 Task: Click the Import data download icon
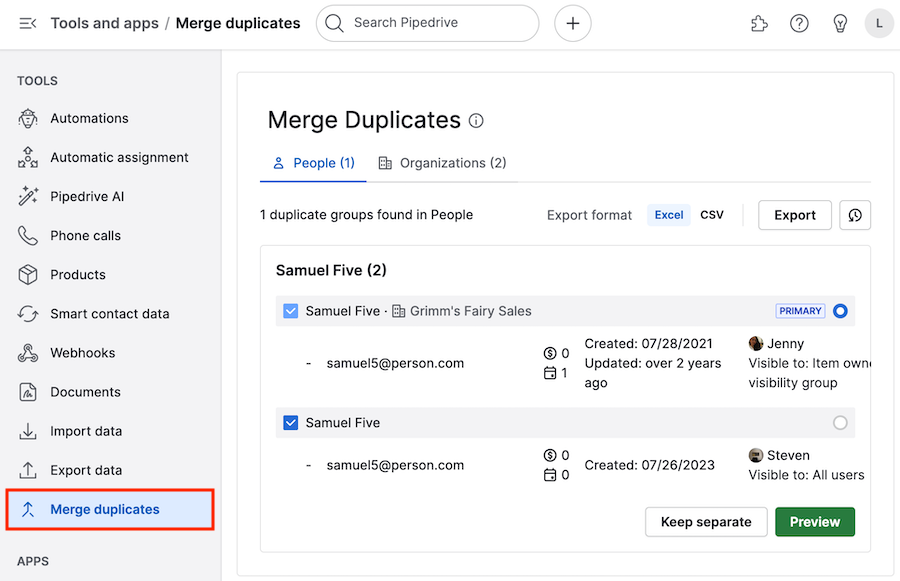pos(28,431)
